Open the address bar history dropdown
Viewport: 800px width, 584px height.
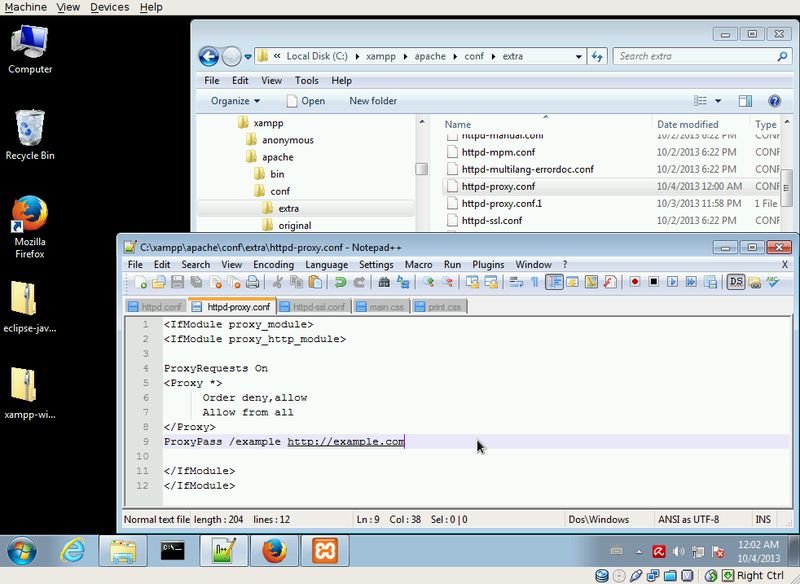tap(580, 57)
